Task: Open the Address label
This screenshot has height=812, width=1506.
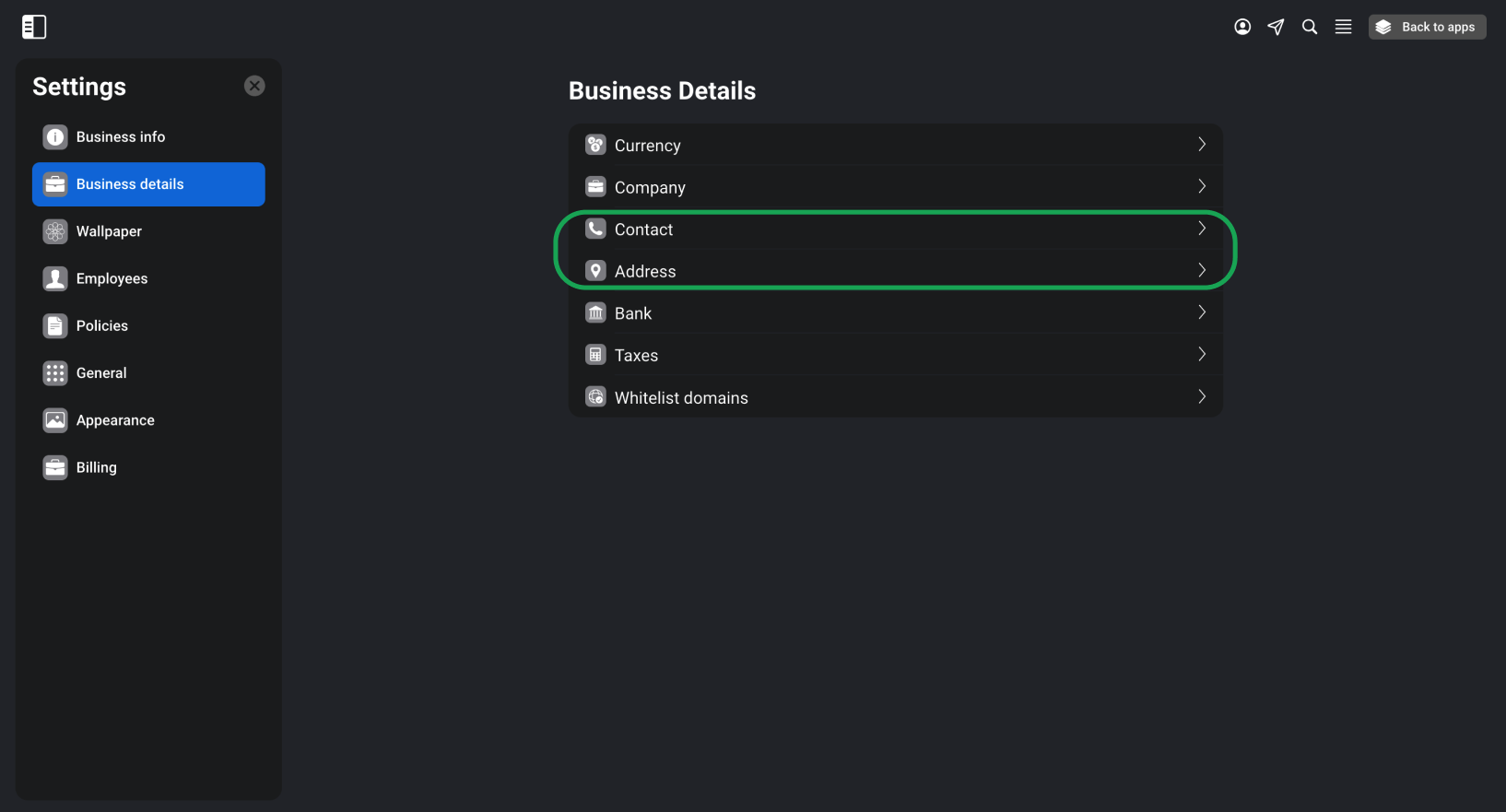Action: point(645,272)
